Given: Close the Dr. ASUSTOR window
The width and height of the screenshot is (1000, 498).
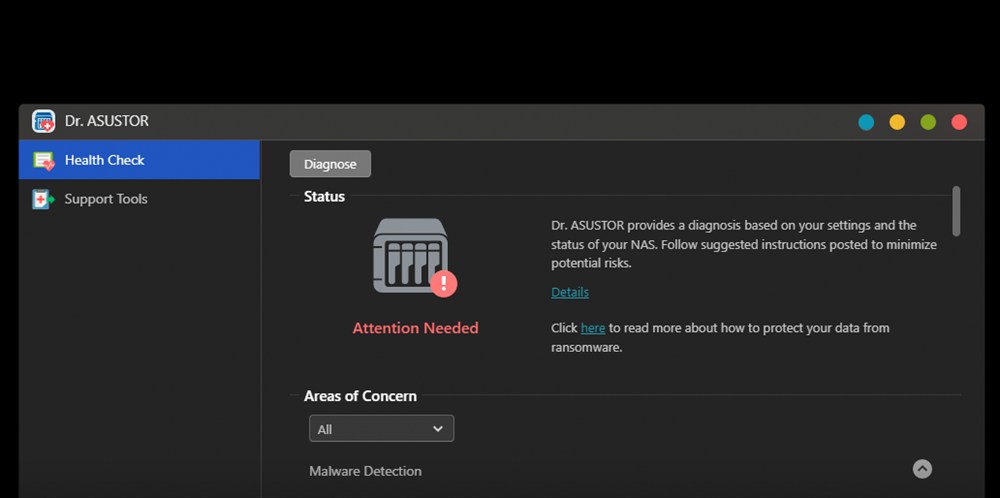Looking at the screenshot, I should 959,122.
